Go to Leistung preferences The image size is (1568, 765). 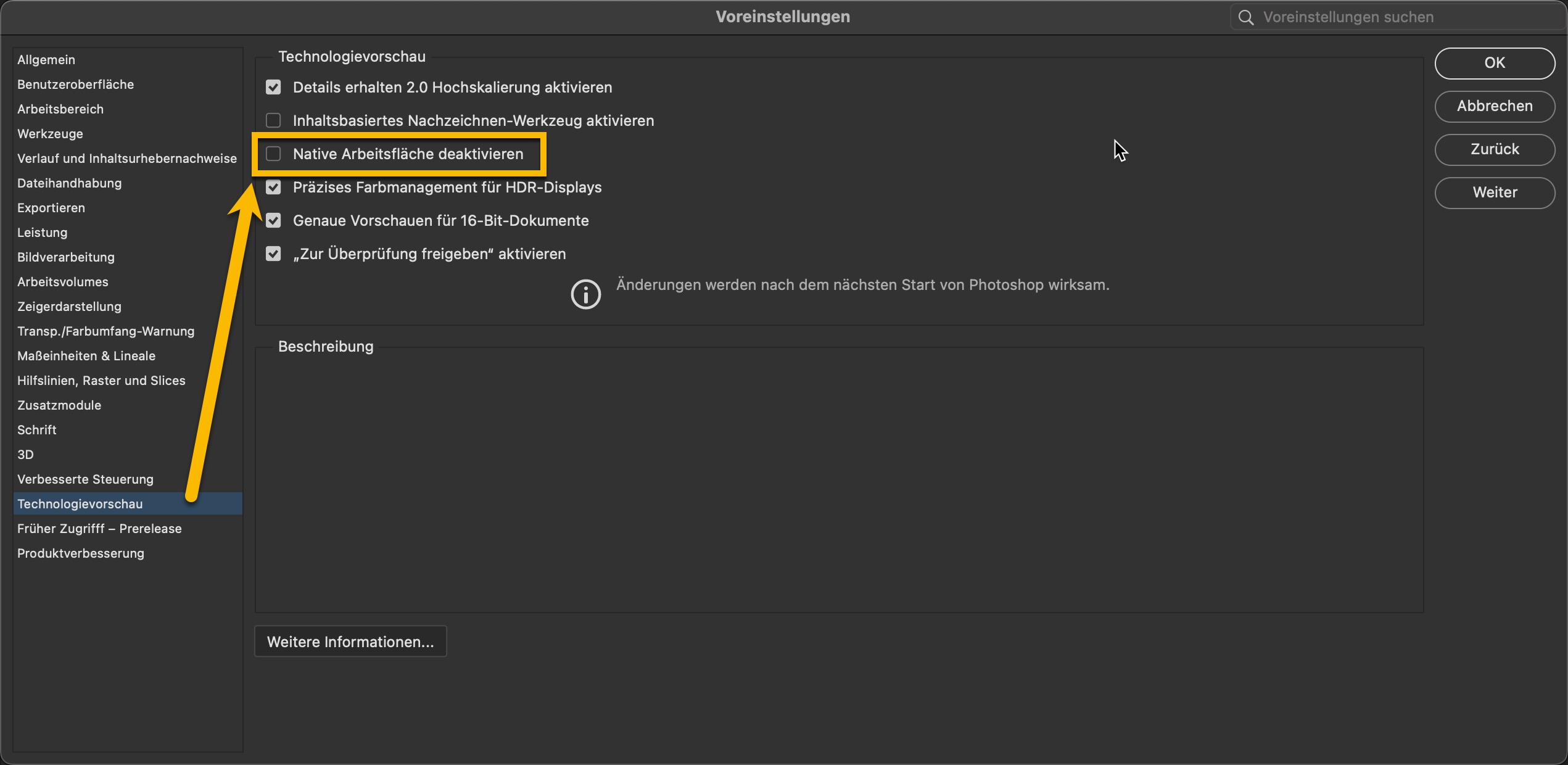tap(42, 233)
